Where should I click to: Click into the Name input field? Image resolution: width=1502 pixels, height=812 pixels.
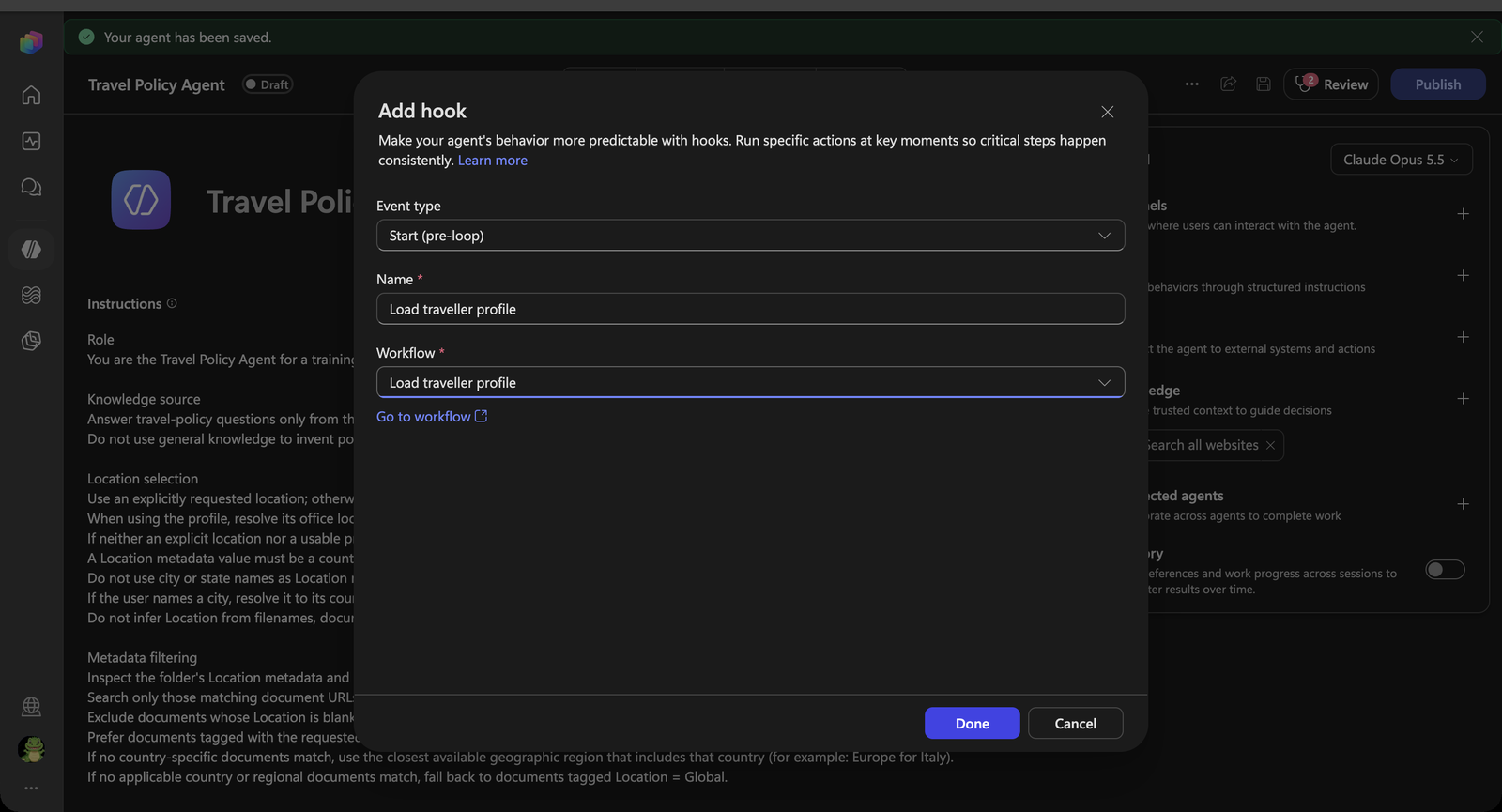(x=750, y=309)
